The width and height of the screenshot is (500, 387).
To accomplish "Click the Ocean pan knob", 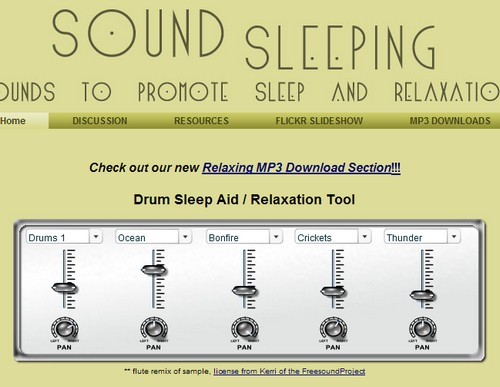I will tap(154, 329).
